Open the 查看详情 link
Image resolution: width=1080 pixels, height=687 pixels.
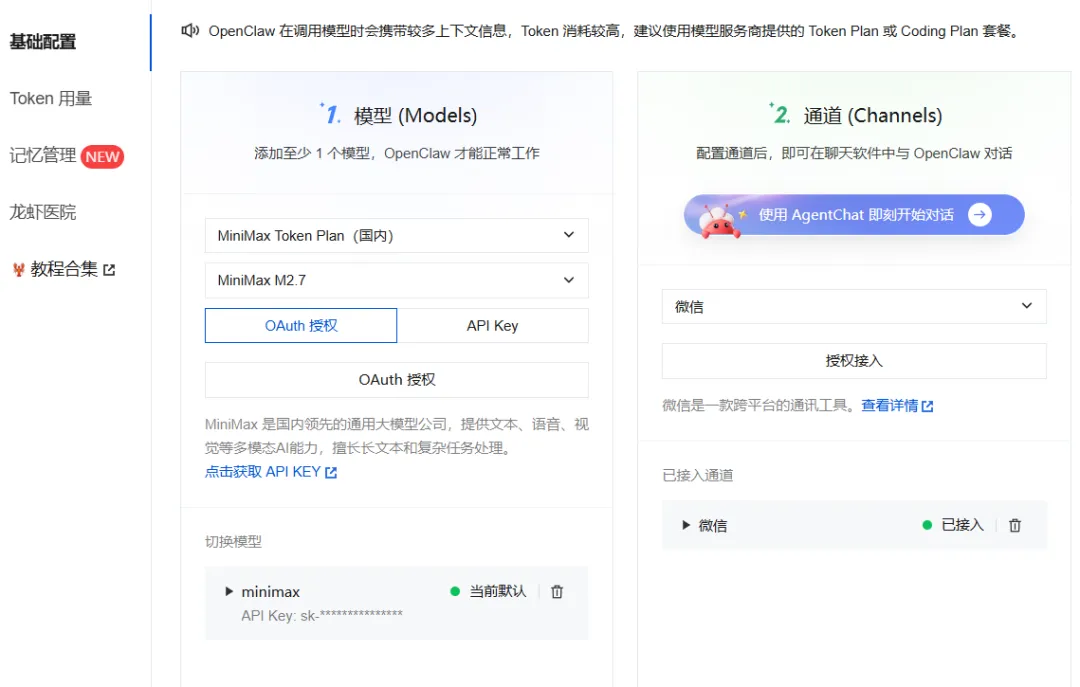tap(889, 406)
